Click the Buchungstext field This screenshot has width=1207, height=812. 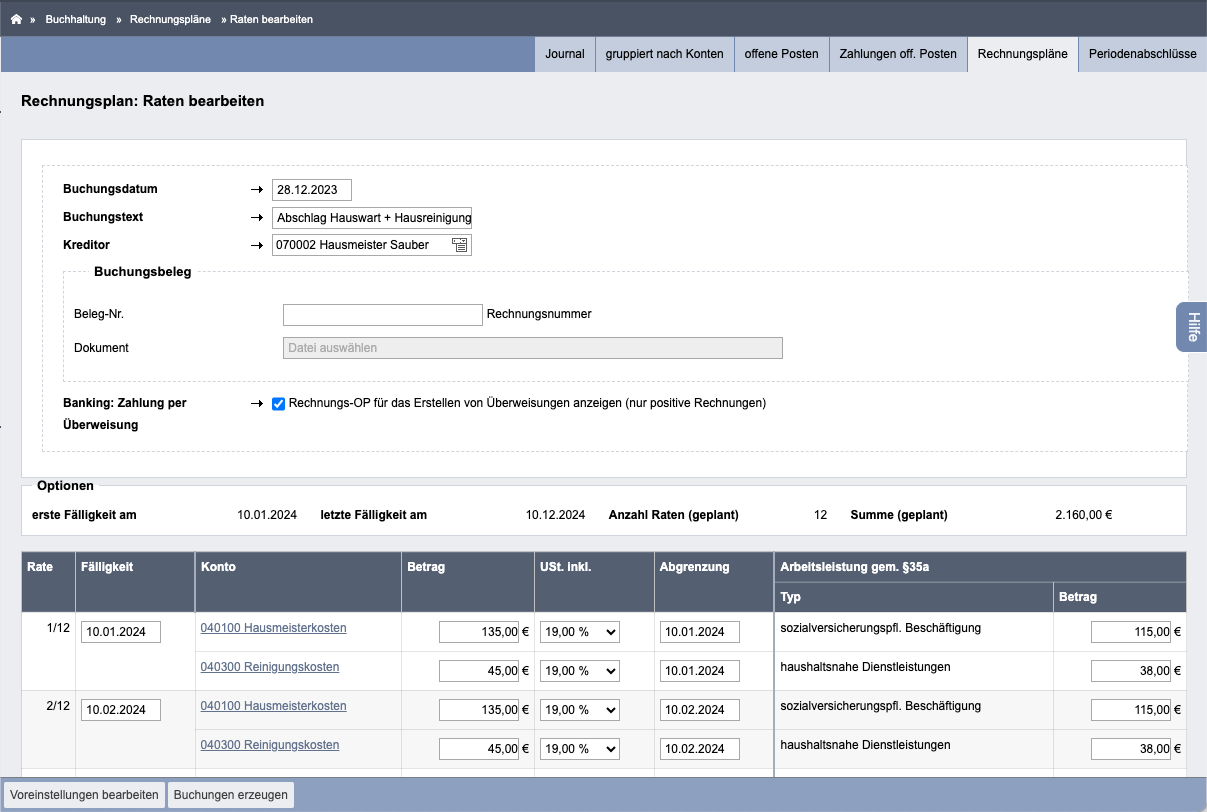point(372,218)
